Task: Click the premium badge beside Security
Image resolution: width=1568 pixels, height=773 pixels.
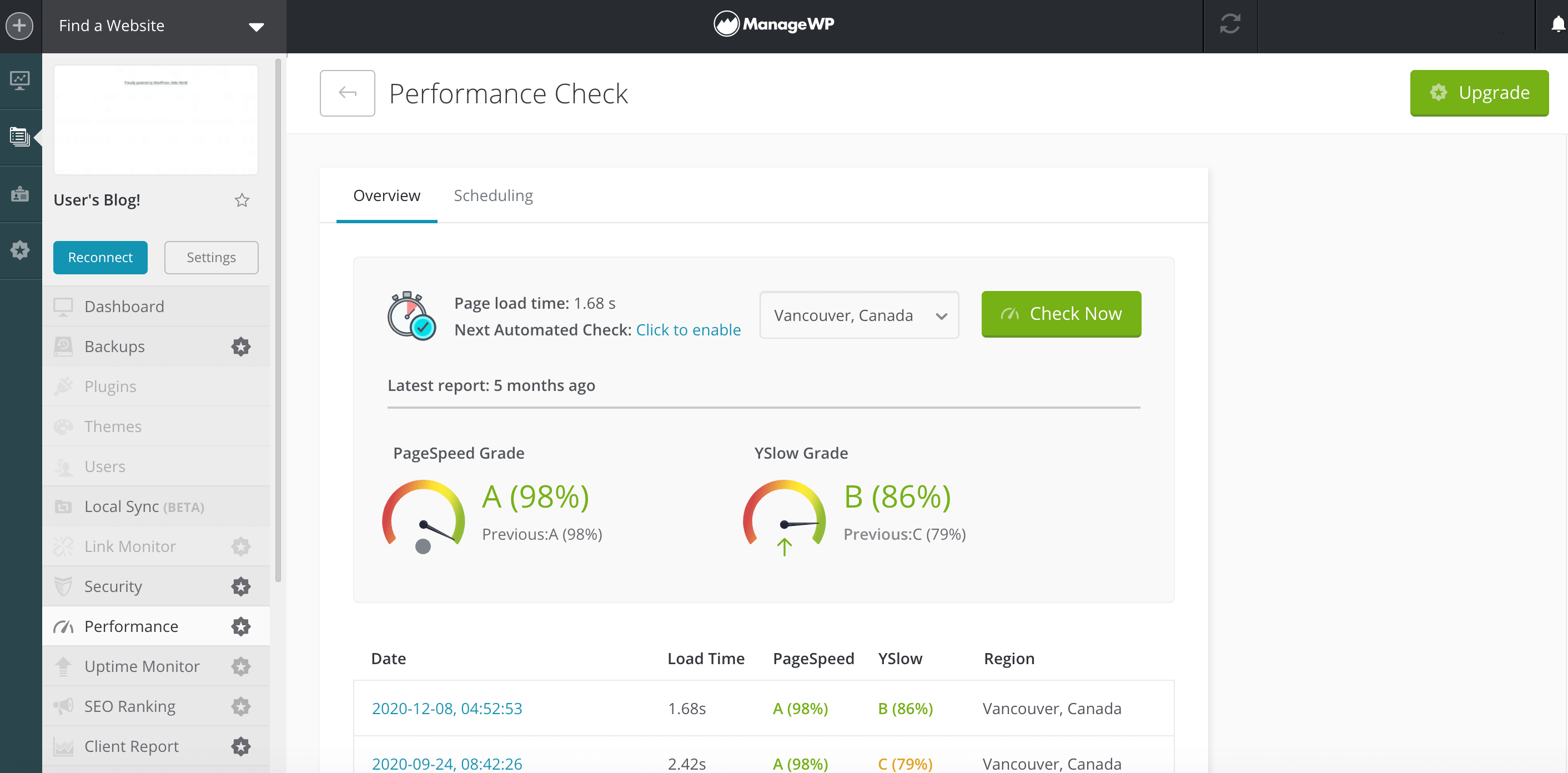Action: click(240, 586)
